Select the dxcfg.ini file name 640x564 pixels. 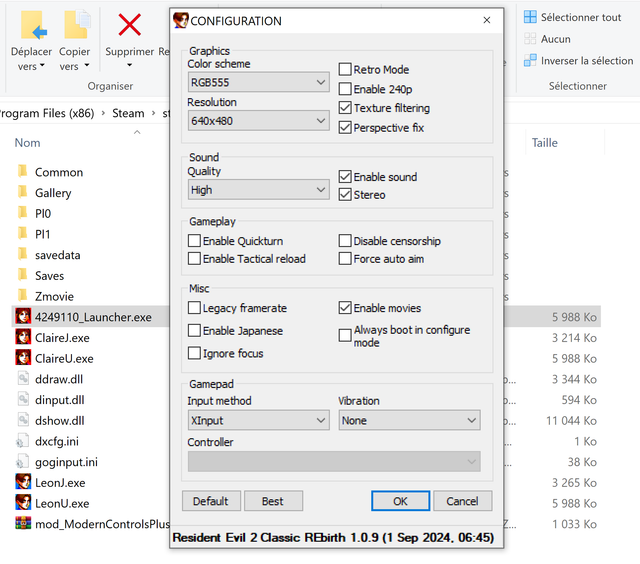pos(57,441)
